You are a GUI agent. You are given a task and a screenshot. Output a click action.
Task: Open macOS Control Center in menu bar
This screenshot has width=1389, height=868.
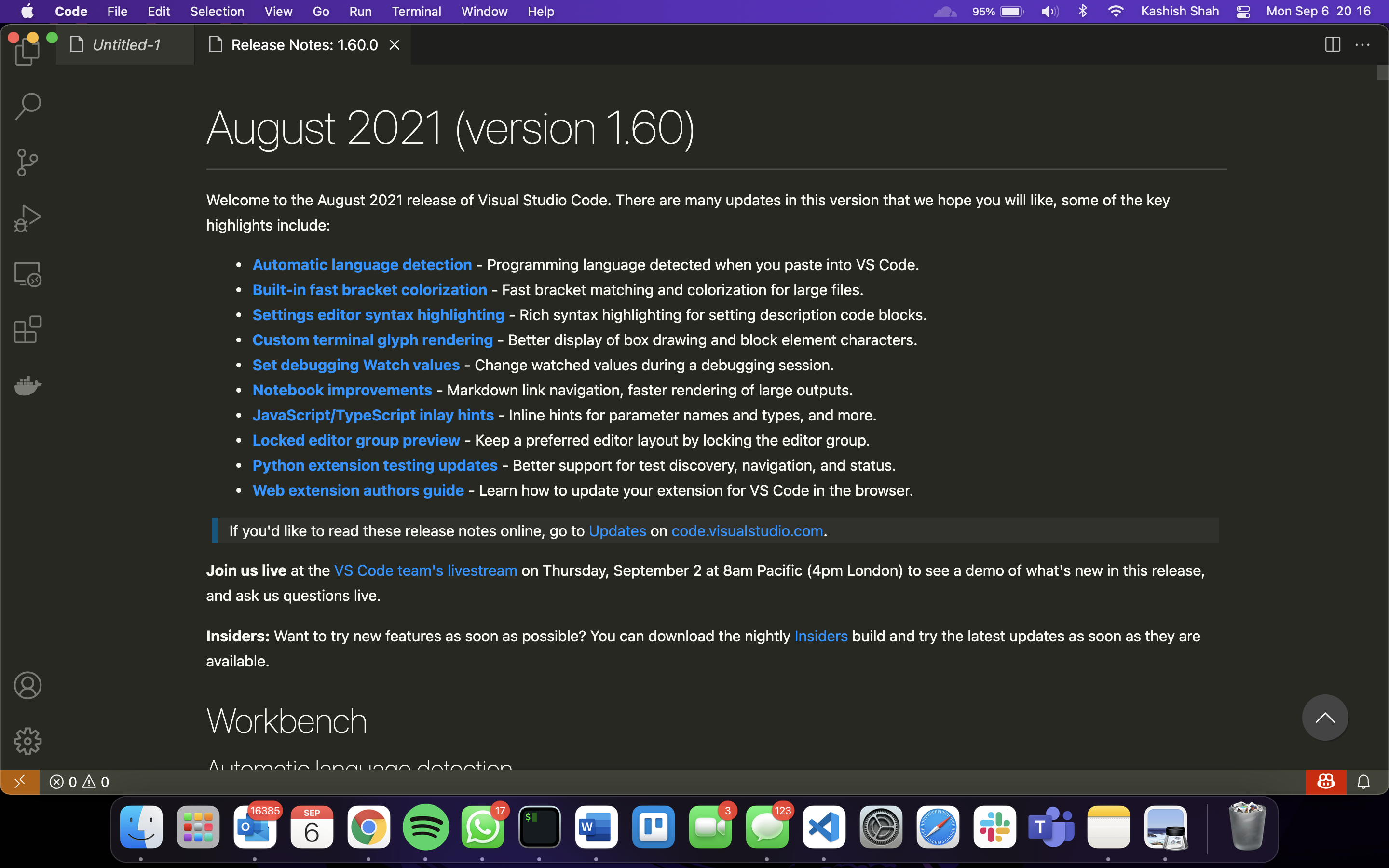[x=1243, y=12]
